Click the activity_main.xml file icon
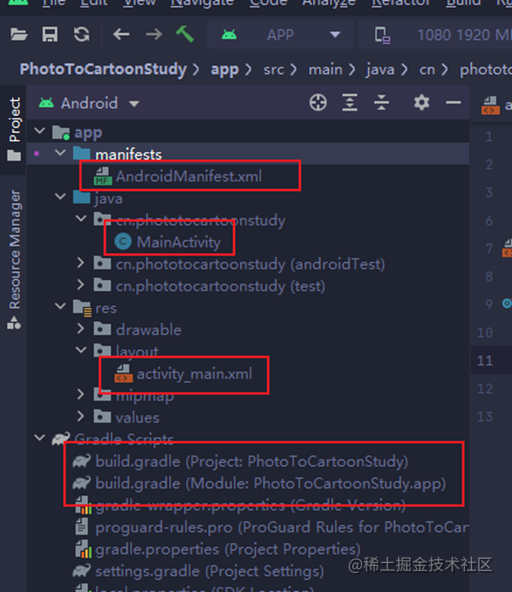This screenshot has height=592, width=512. pyautogui.click(x=123, y=373)
